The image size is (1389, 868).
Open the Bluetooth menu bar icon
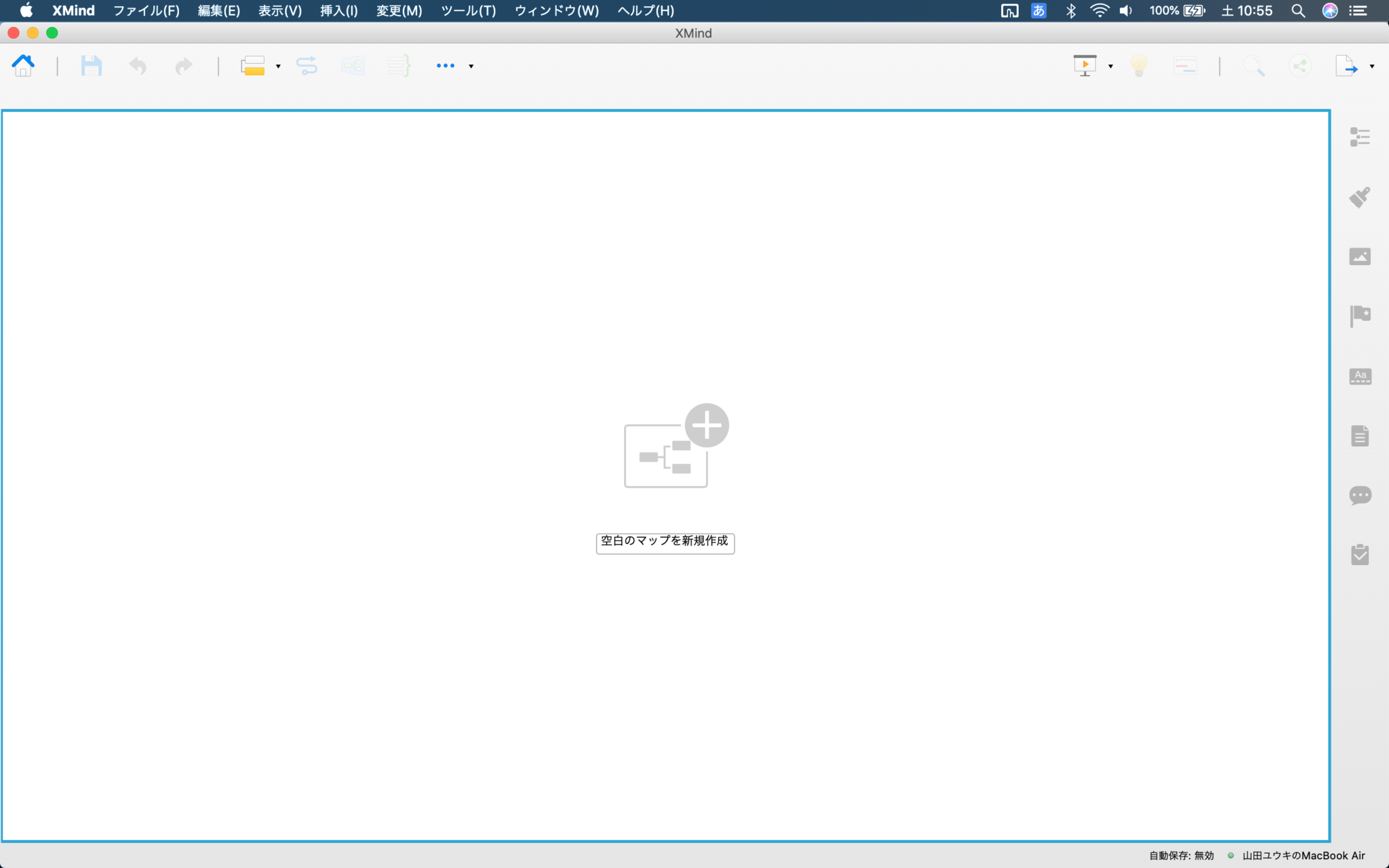point(1070,11)
